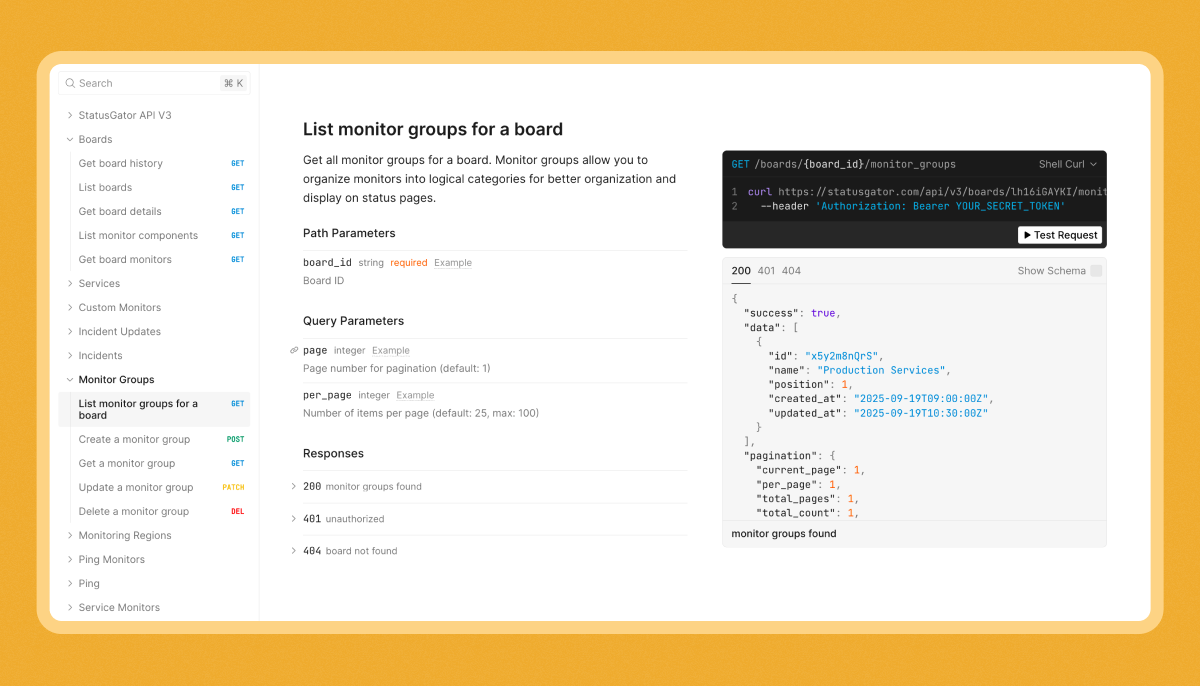The image size is (1200, 686).
Task: Click the DEL badge for Delete a monitor group
Action: coord(238,512)
